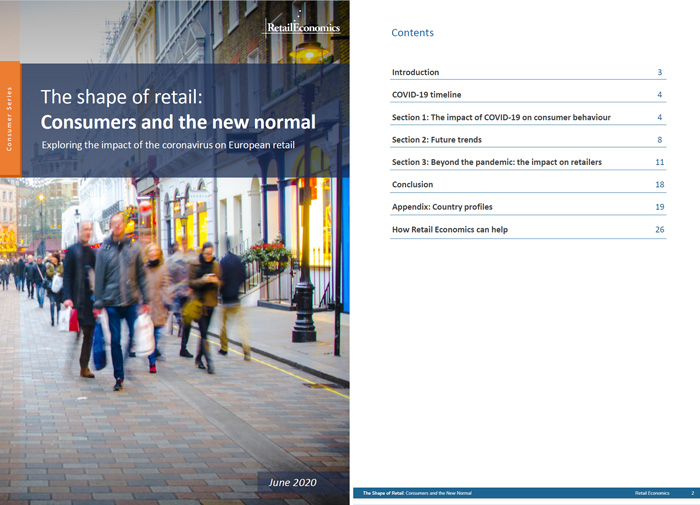The image size is (700, 505).
Task: Click the Contents heading
Action: pos(412,33)
